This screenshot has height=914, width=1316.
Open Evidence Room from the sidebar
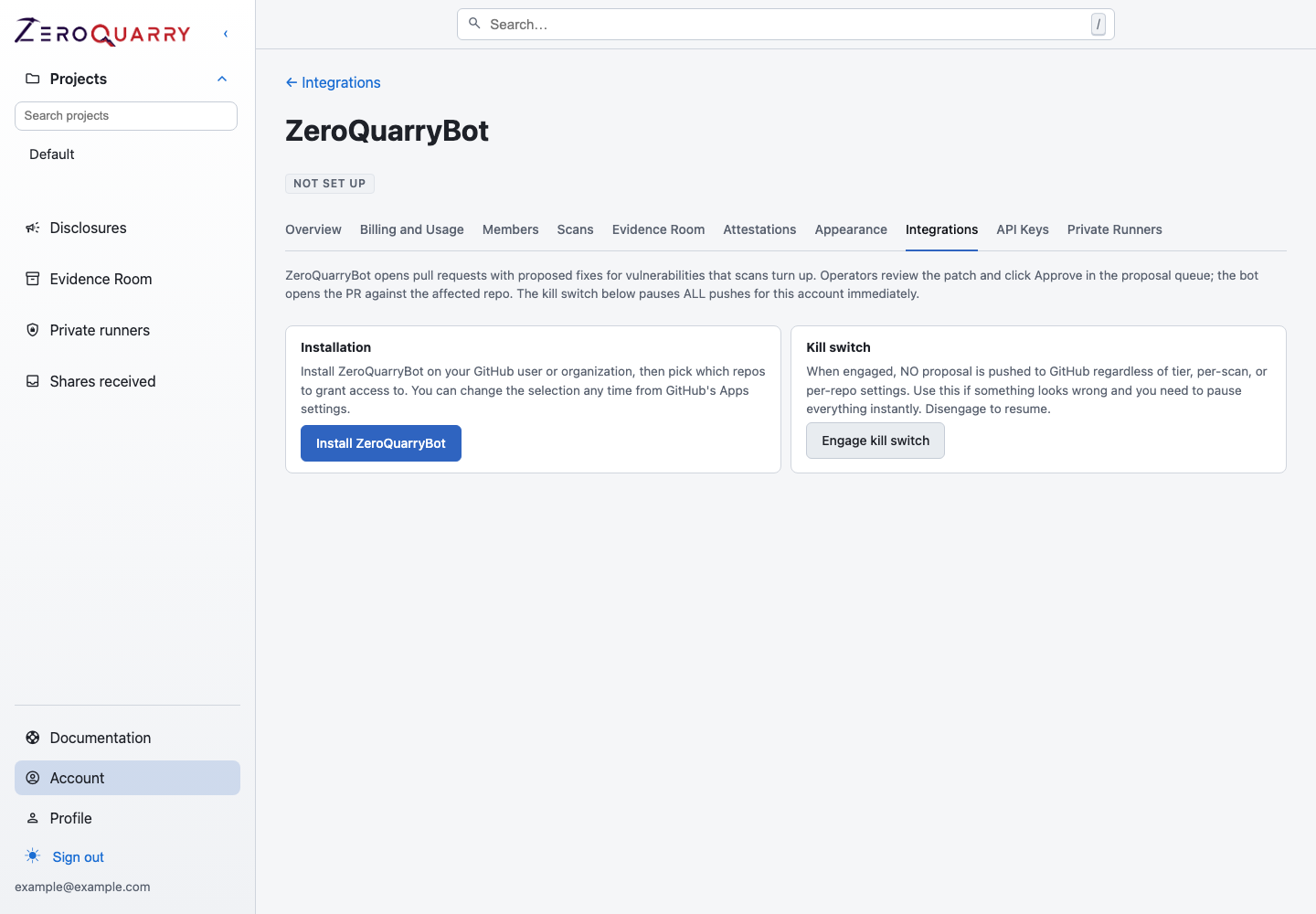point(101,279)
